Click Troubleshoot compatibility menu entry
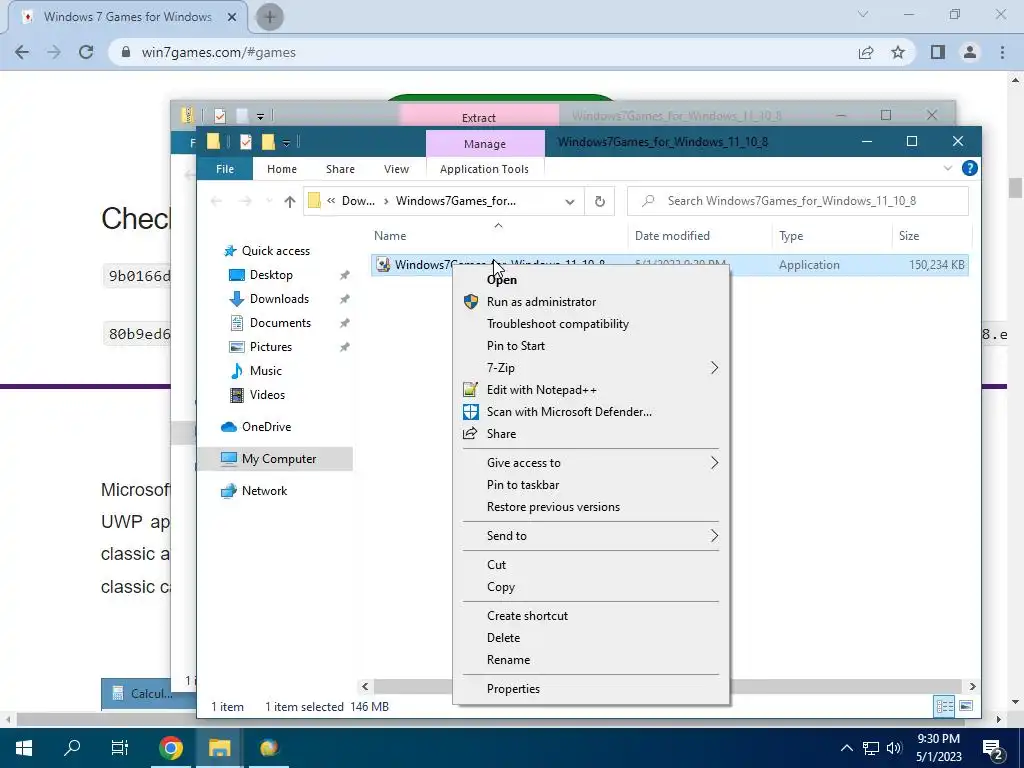 pyautogui.click(x=557, y=324)
